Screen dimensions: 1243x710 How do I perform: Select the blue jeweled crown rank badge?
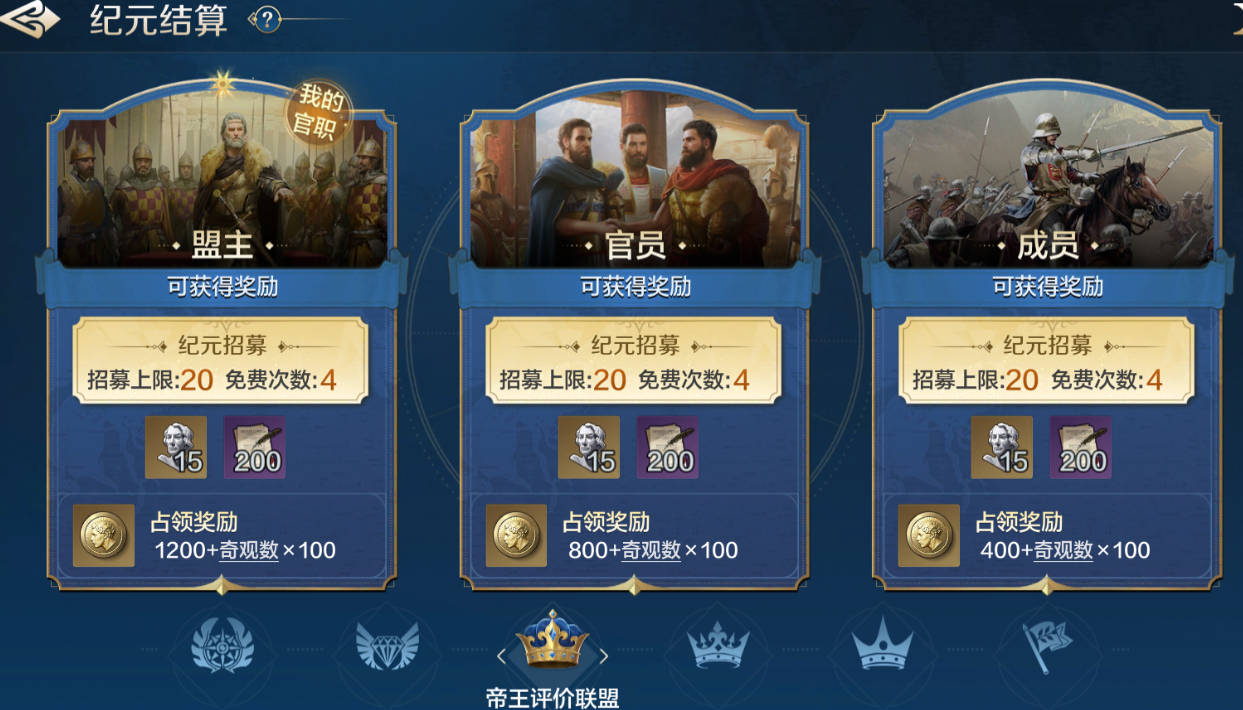(x=718, y=645)
